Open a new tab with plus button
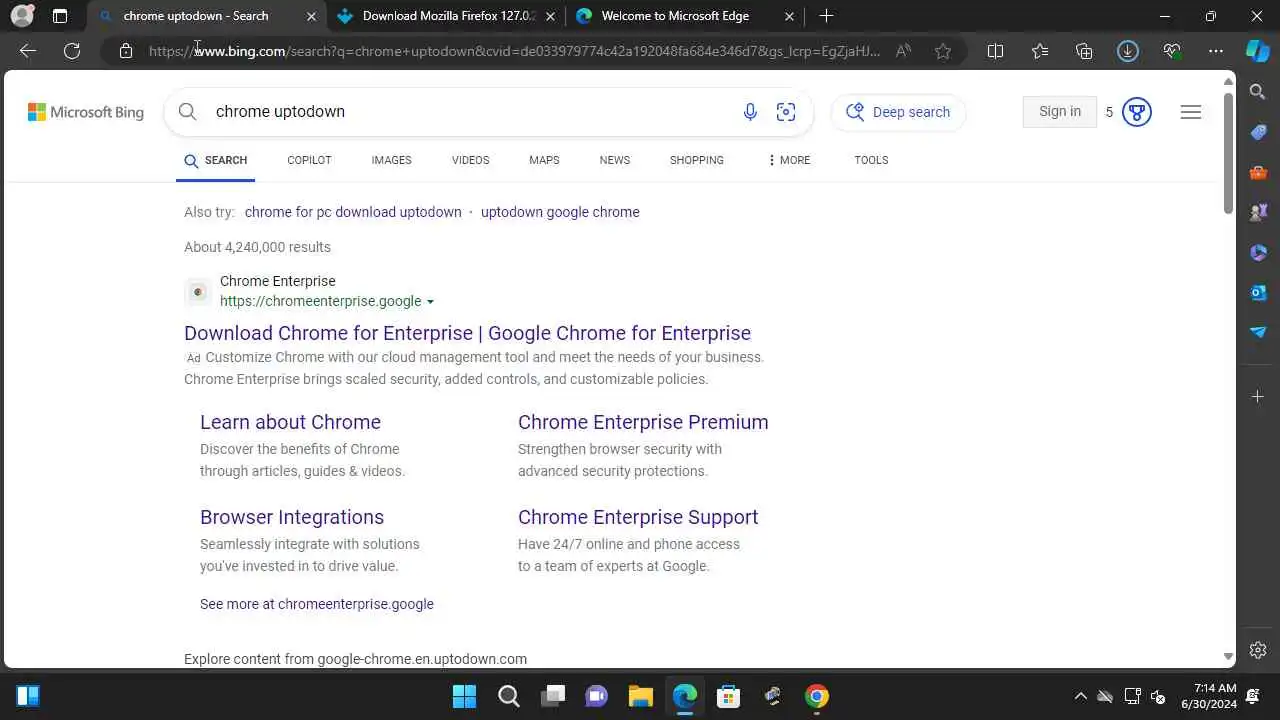 point(826,16)
